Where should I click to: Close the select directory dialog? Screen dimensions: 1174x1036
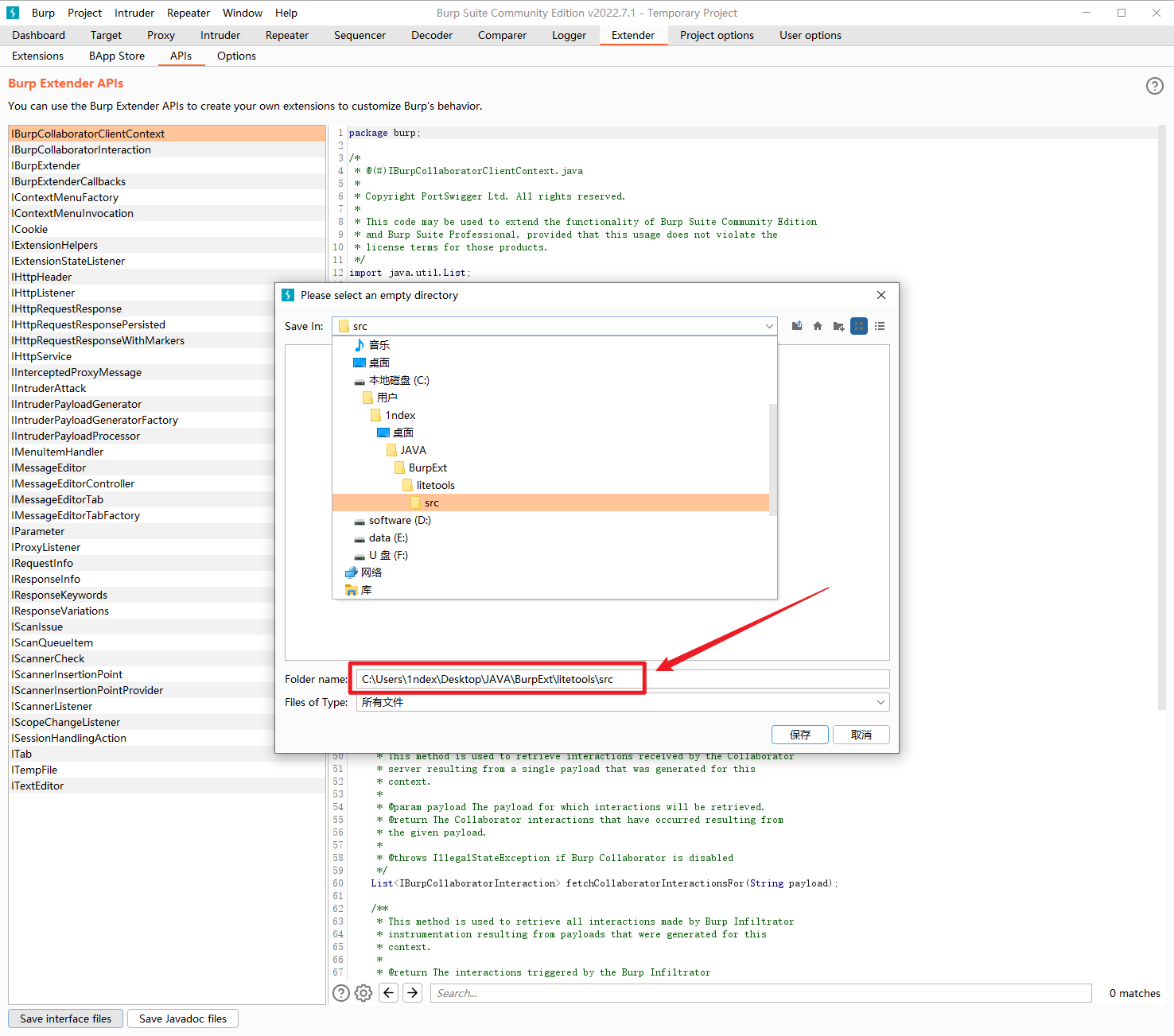881,295
